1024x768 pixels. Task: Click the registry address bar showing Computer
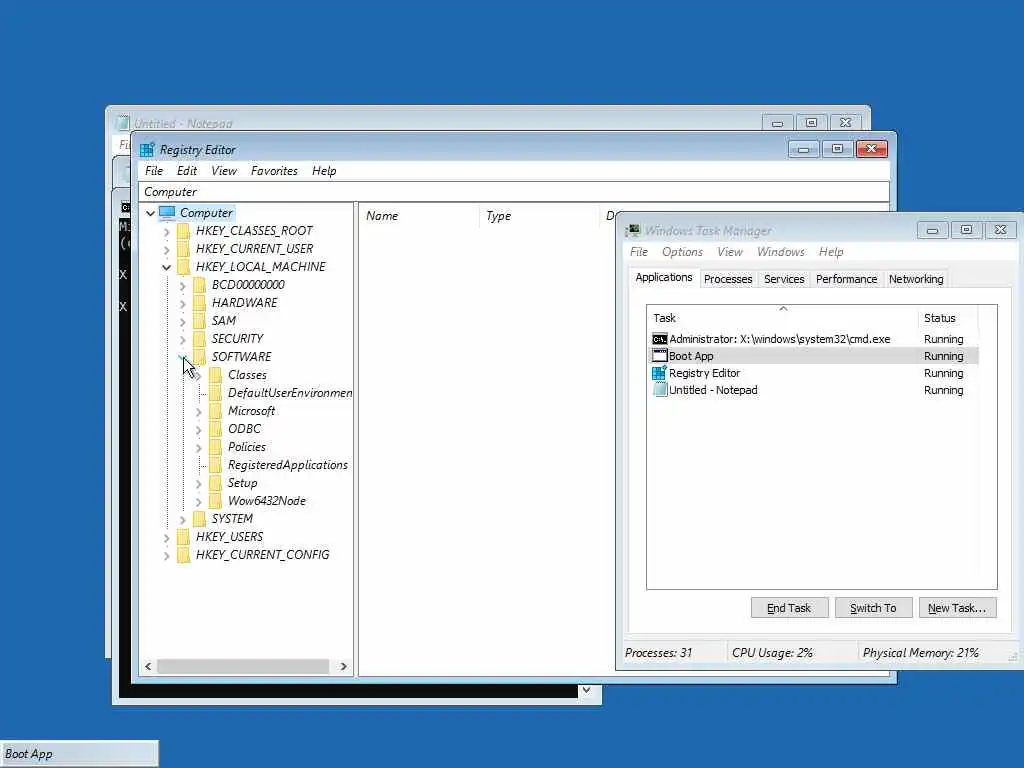(x=513, y=192)
